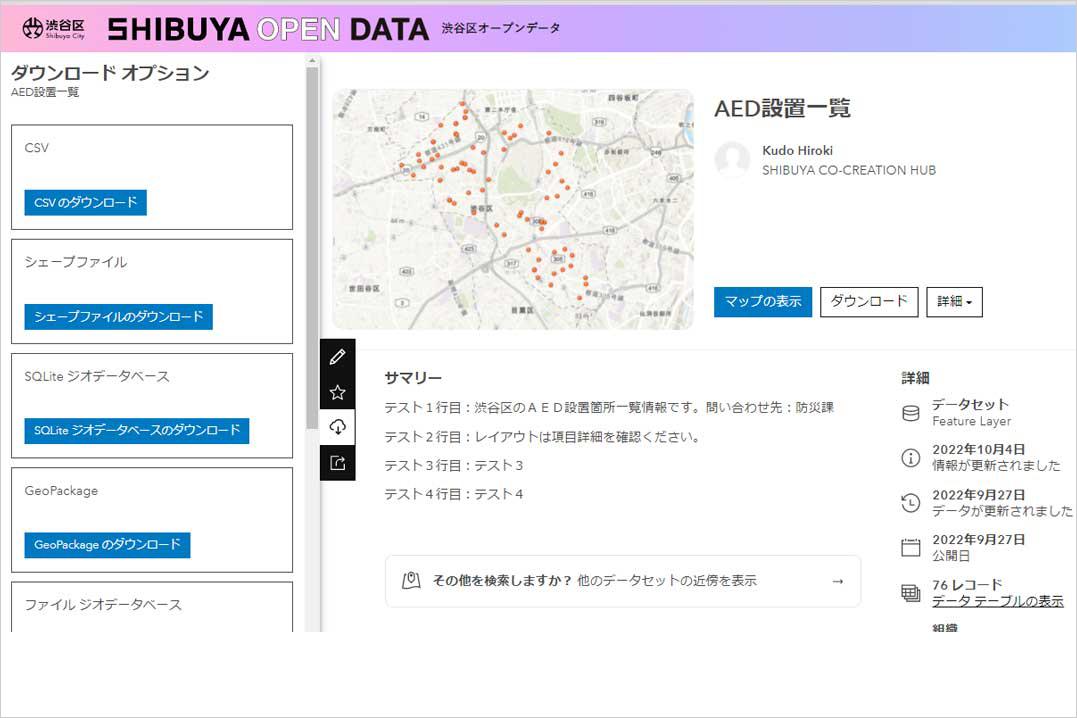Viewport: 1077px width, 718px height.
Task: Select the cloud download icon
Action: click(x=337, y=427)
